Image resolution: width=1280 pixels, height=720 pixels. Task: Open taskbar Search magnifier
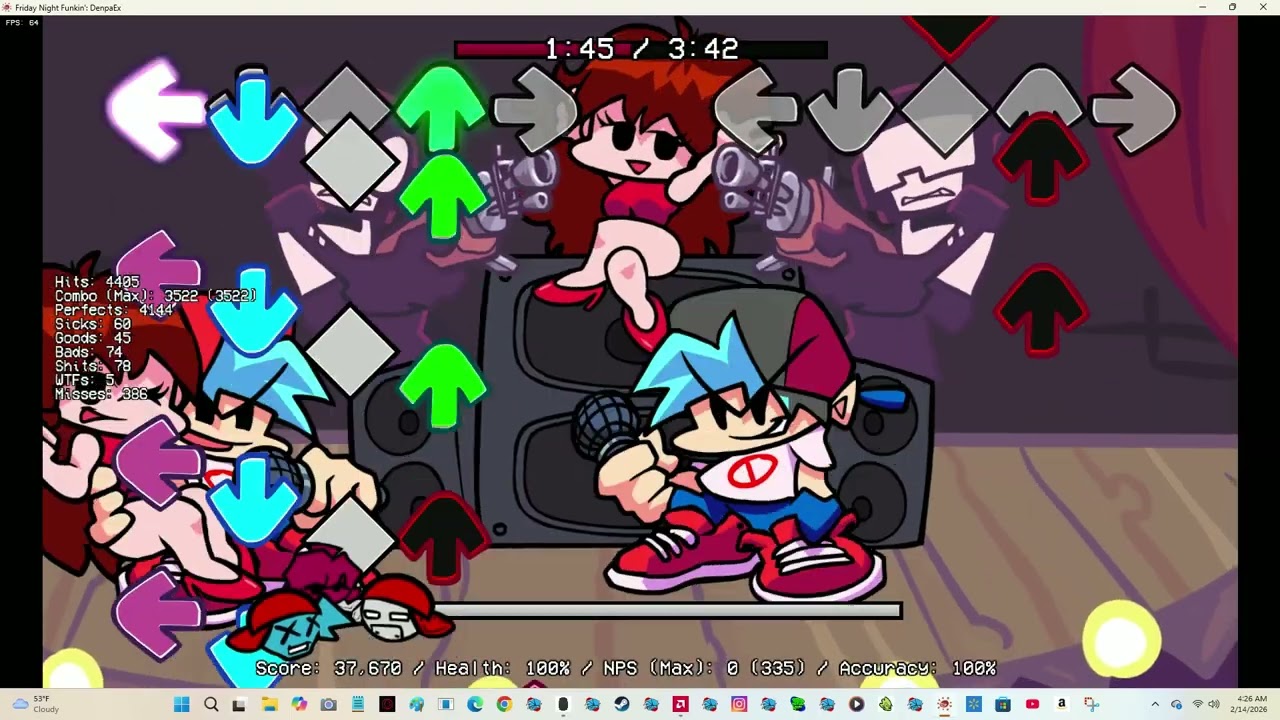tap(211, 704)
